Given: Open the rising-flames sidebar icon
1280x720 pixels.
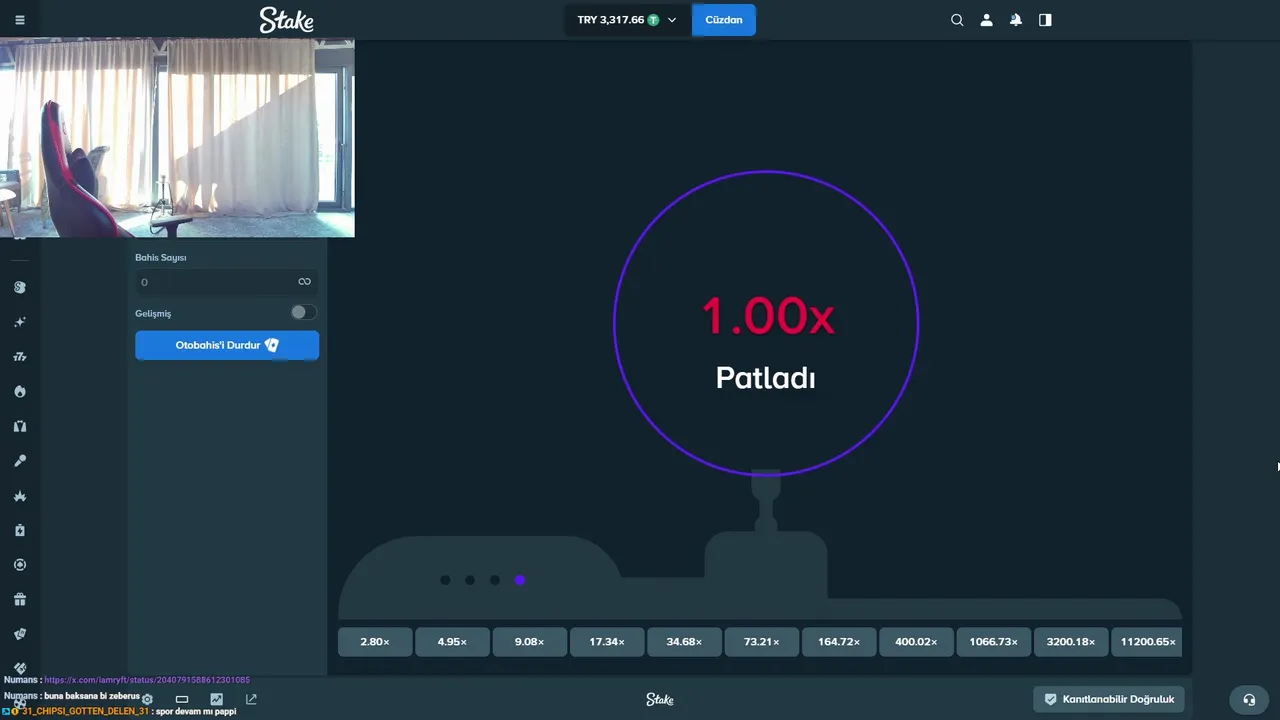Looking at the screenshot, I should point(20,496).
